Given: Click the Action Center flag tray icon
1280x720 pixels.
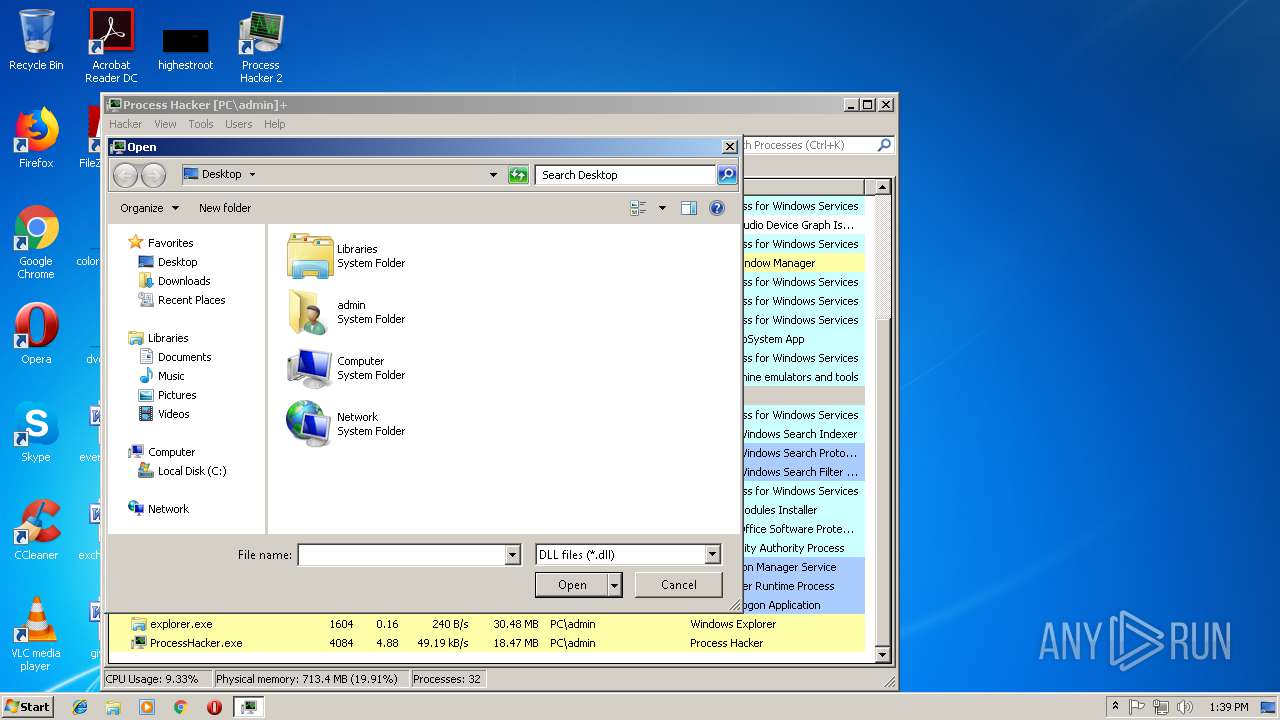Looking at the screenshot, I should pyautogui.click(x=1137, y=707).
